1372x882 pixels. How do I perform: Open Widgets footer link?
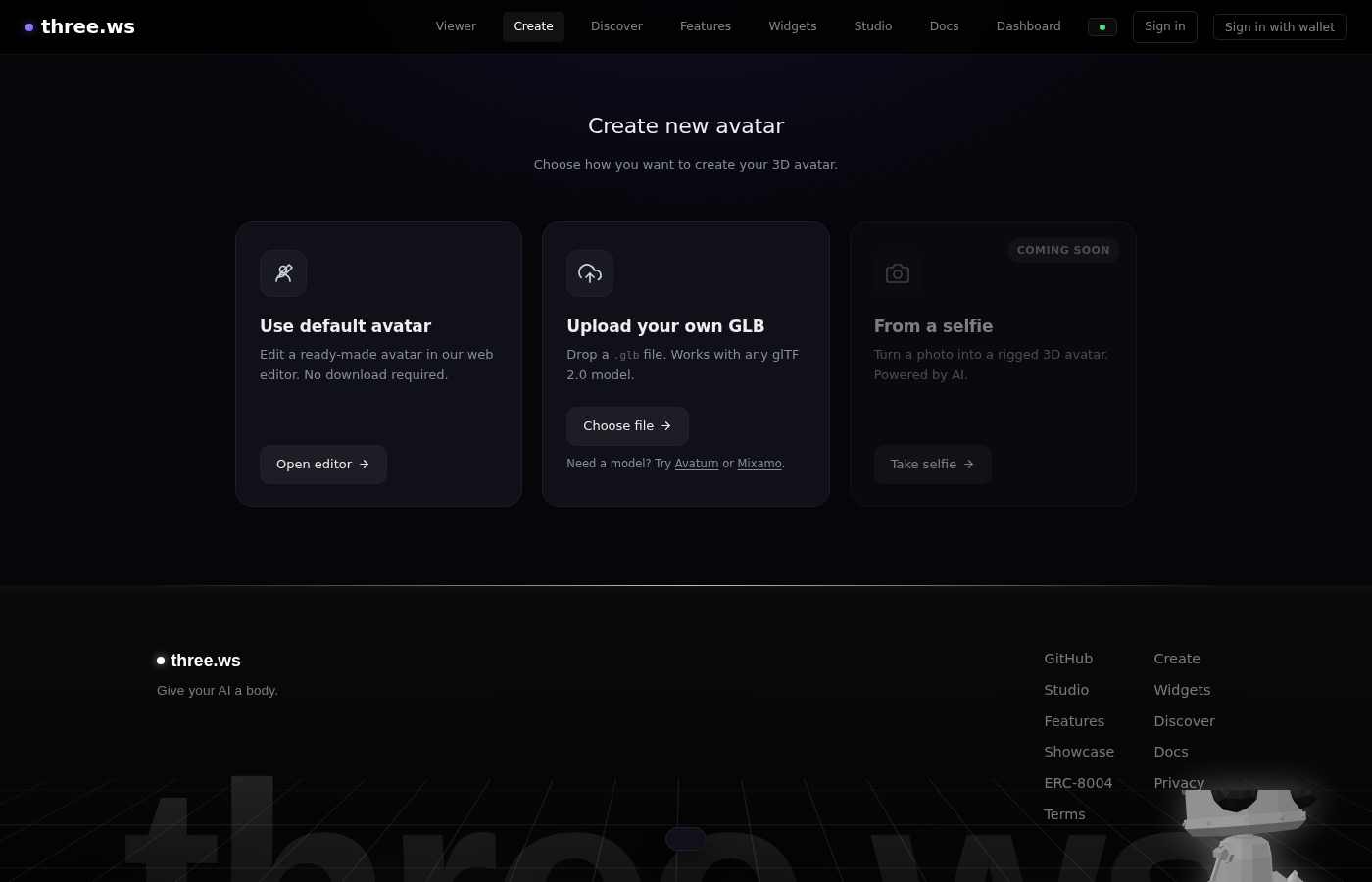click(1182, 690)
